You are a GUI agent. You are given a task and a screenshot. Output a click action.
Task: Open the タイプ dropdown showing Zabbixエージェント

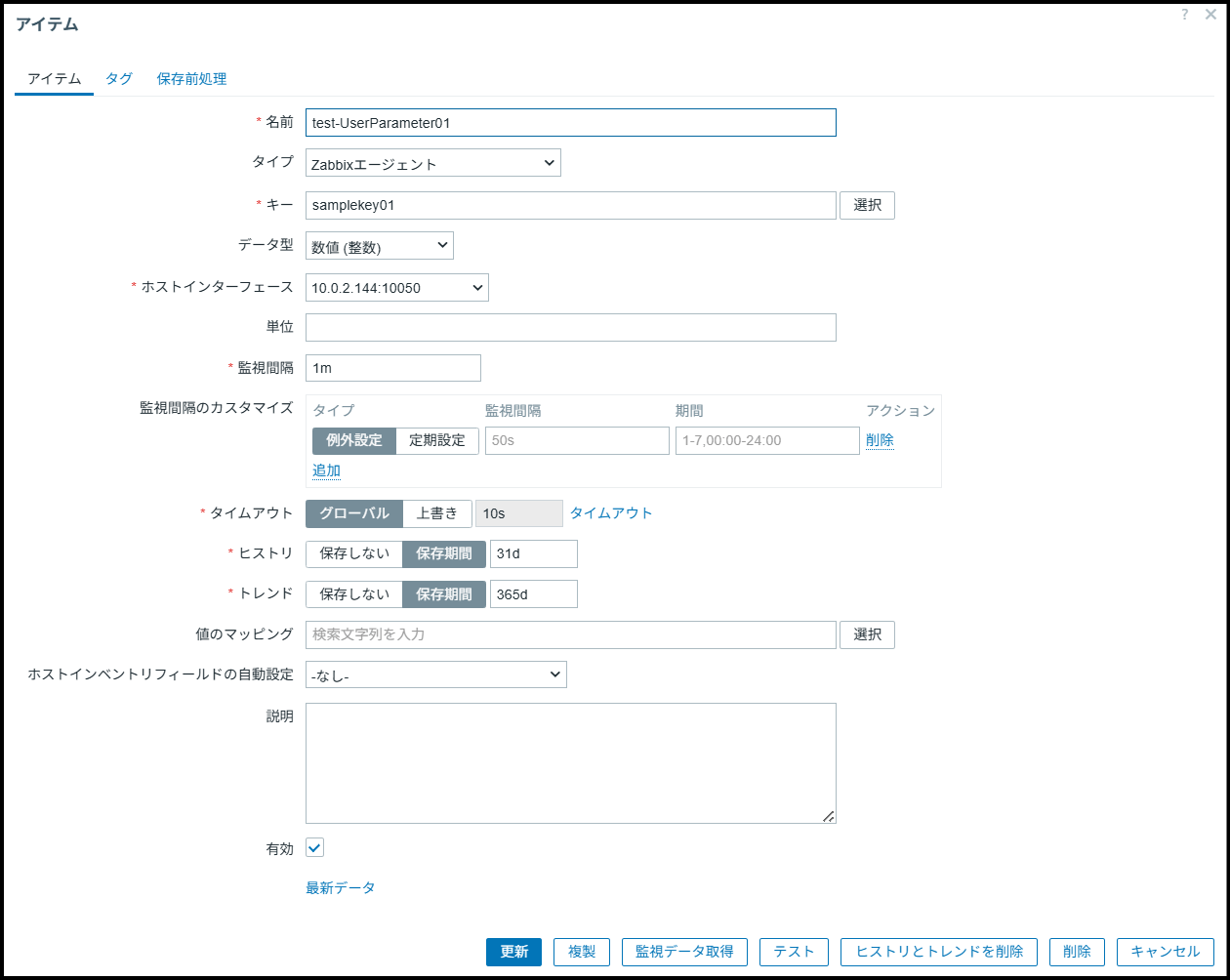pos(432,164)
